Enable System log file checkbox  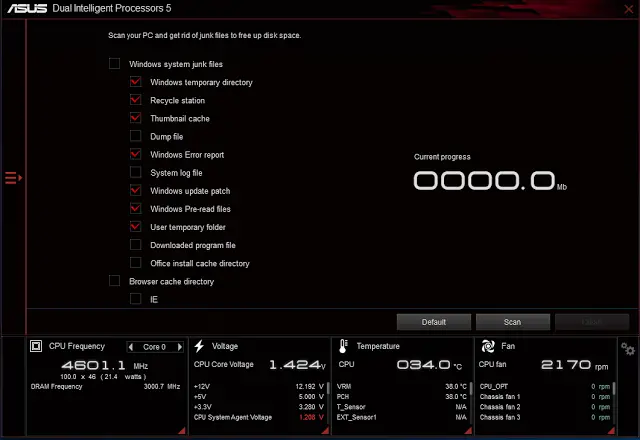[136, 172]
